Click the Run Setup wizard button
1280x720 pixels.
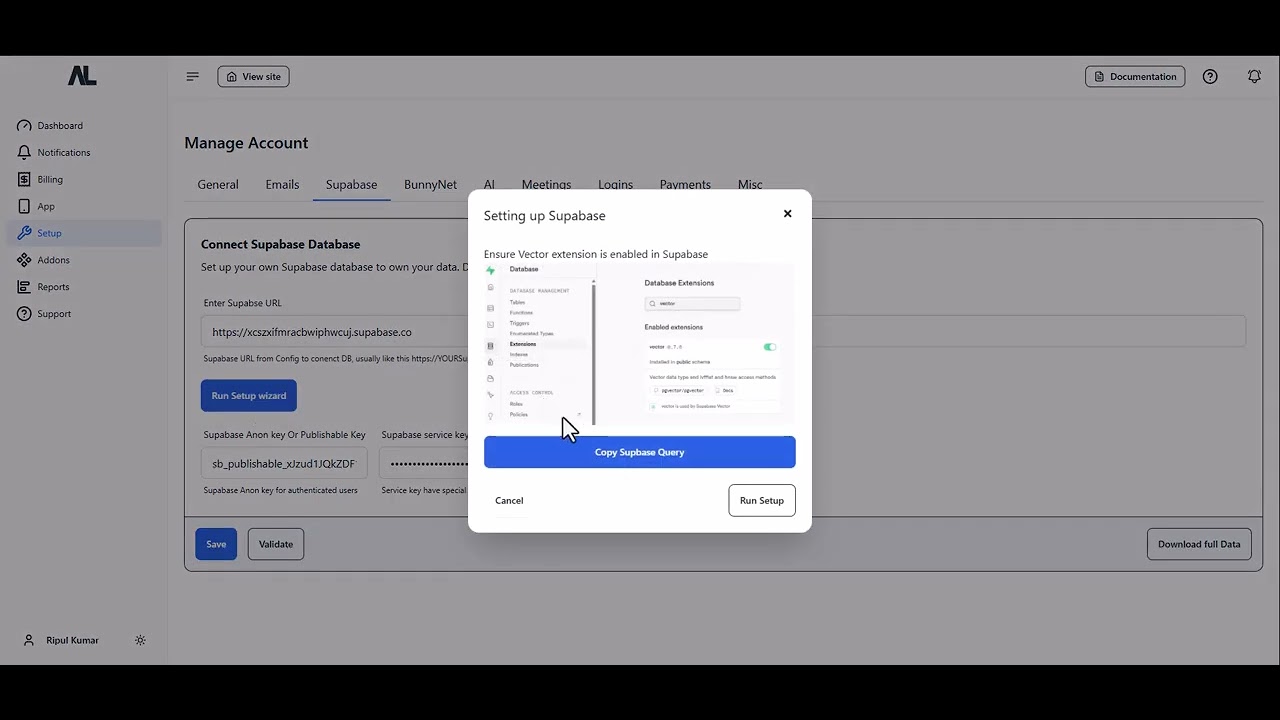click(249, 396)
